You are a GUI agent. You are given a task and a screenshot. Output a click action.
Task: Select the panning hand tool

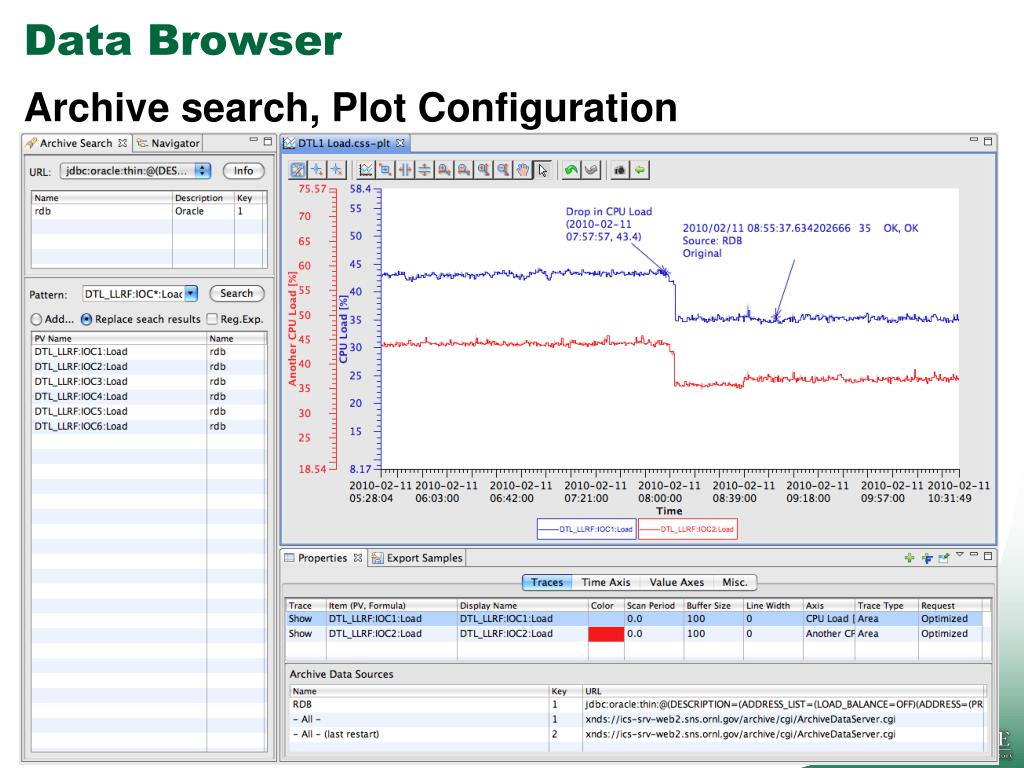[522, 170]
